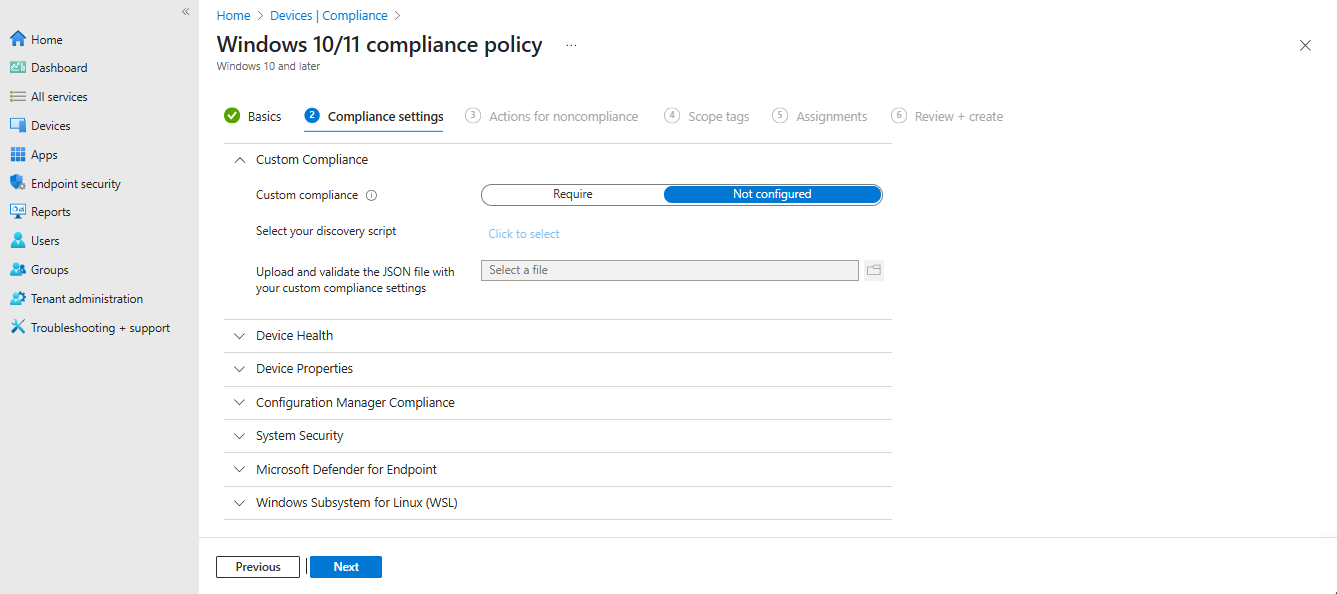Open the file browser for JSON upload

tap(873, 270)
